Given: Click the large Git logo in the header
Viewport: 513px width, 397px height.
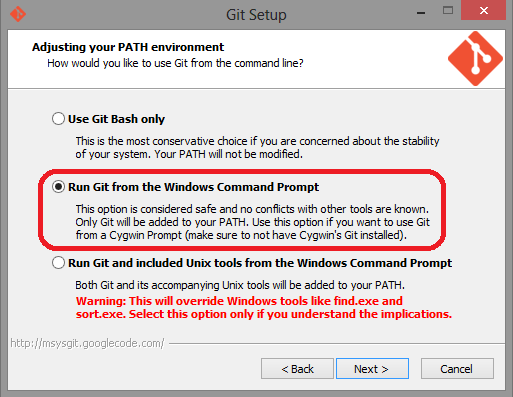Looking at the screenshot, I should pos(475,59).
